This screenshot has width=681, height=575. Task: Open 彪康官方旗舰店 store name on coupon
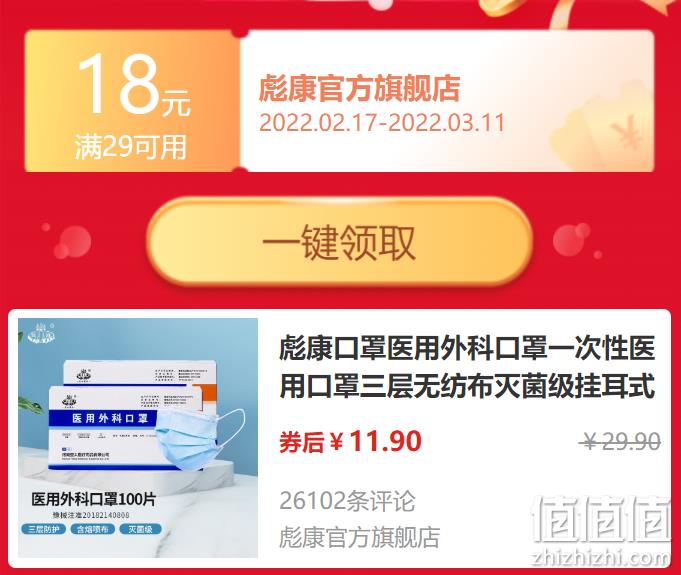[359, 88]
